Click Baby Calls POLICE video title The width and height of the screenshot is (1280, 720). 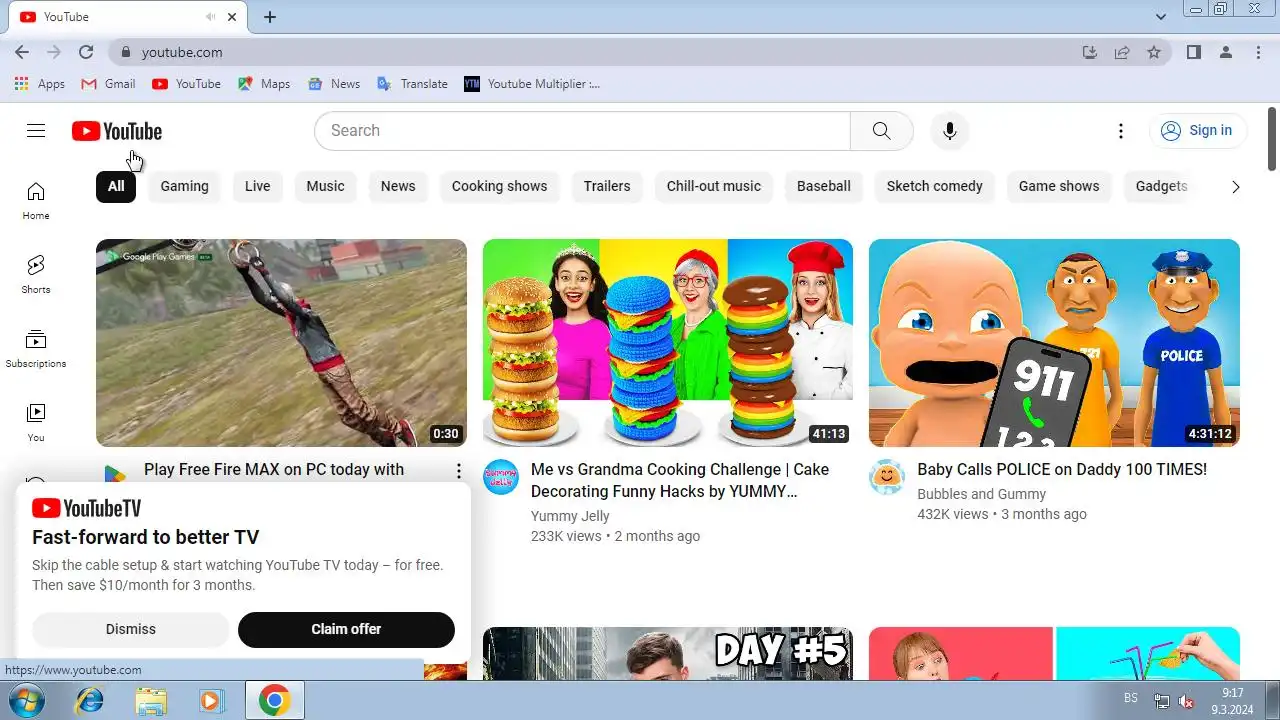coord(1062,470)
